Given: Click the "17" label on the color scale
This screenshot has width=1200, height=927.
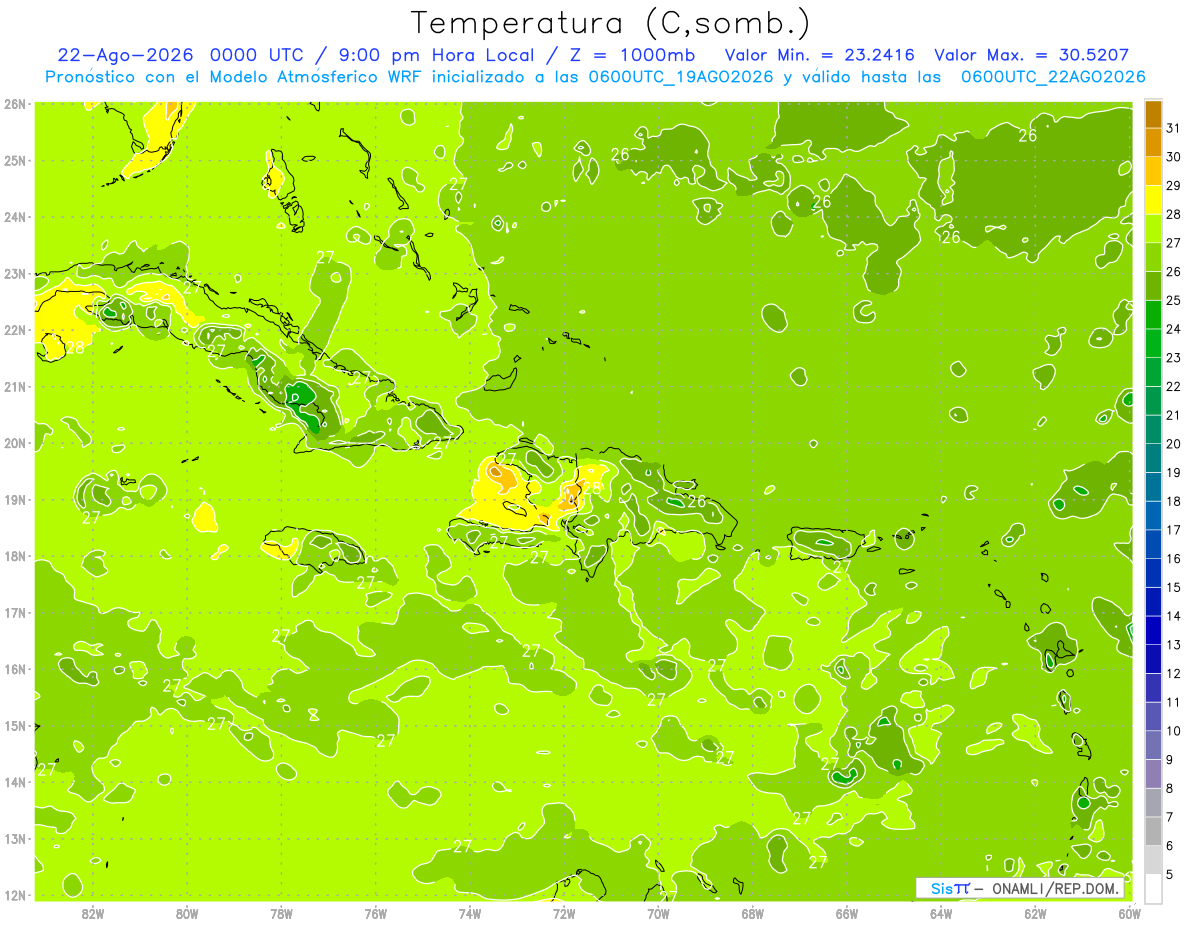Looking at the screenshot, I should (1173, 530).
